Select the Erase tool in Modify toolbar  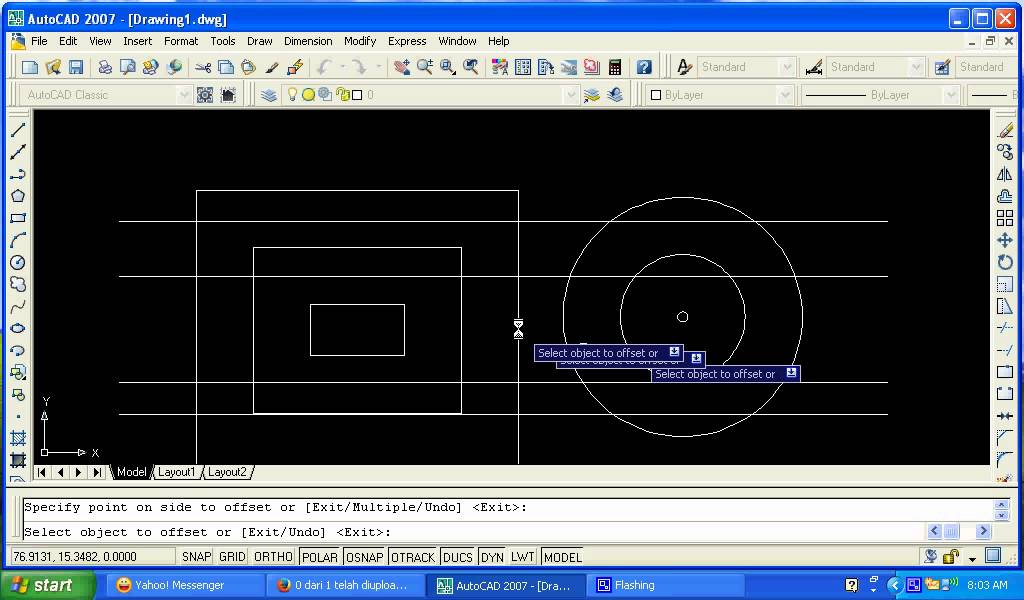[1005, 130]
